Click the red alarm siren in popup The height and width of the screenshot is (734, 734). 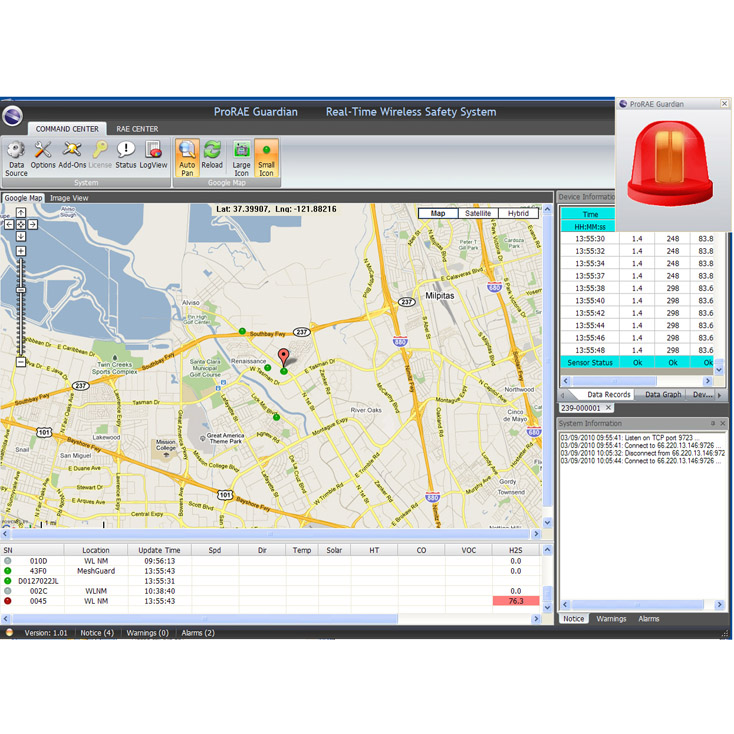click(670, 162)
